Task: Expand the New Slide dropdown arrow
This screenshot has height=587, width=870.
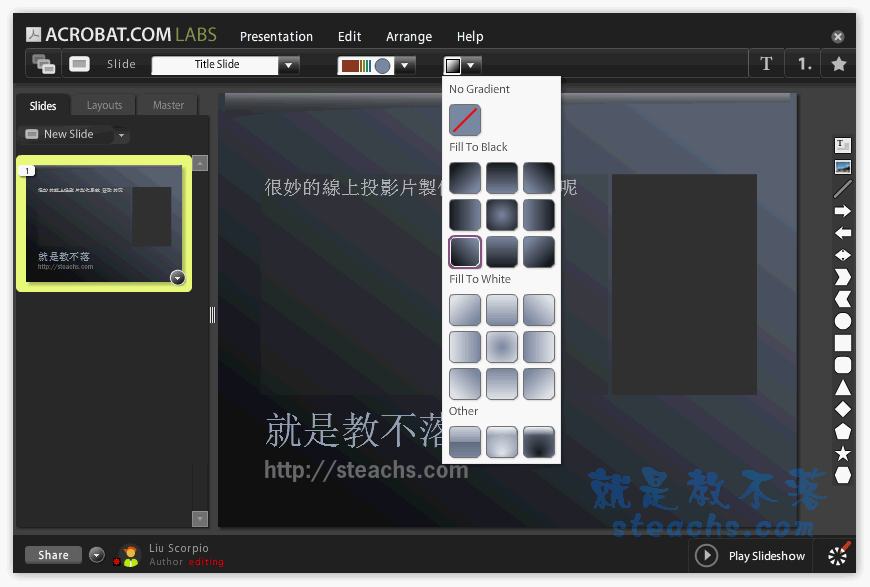Action: (122, 135)
